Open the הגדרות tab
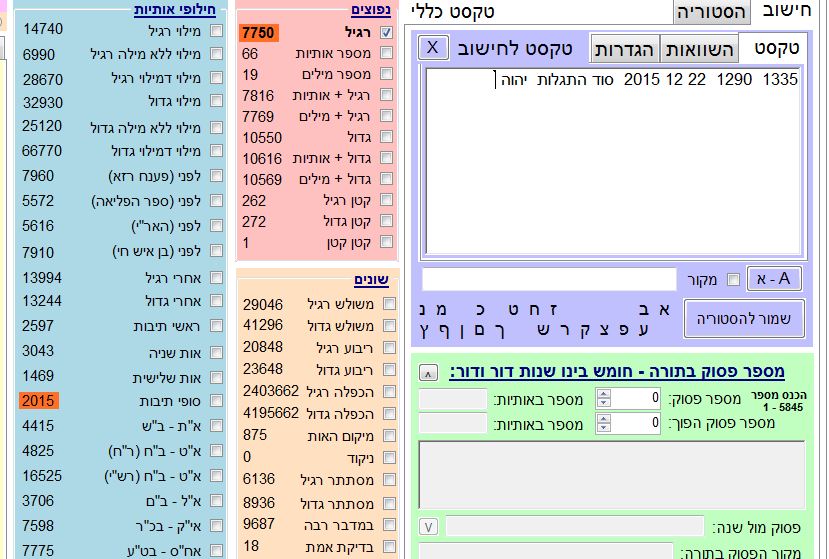 [x=624, y=49]
